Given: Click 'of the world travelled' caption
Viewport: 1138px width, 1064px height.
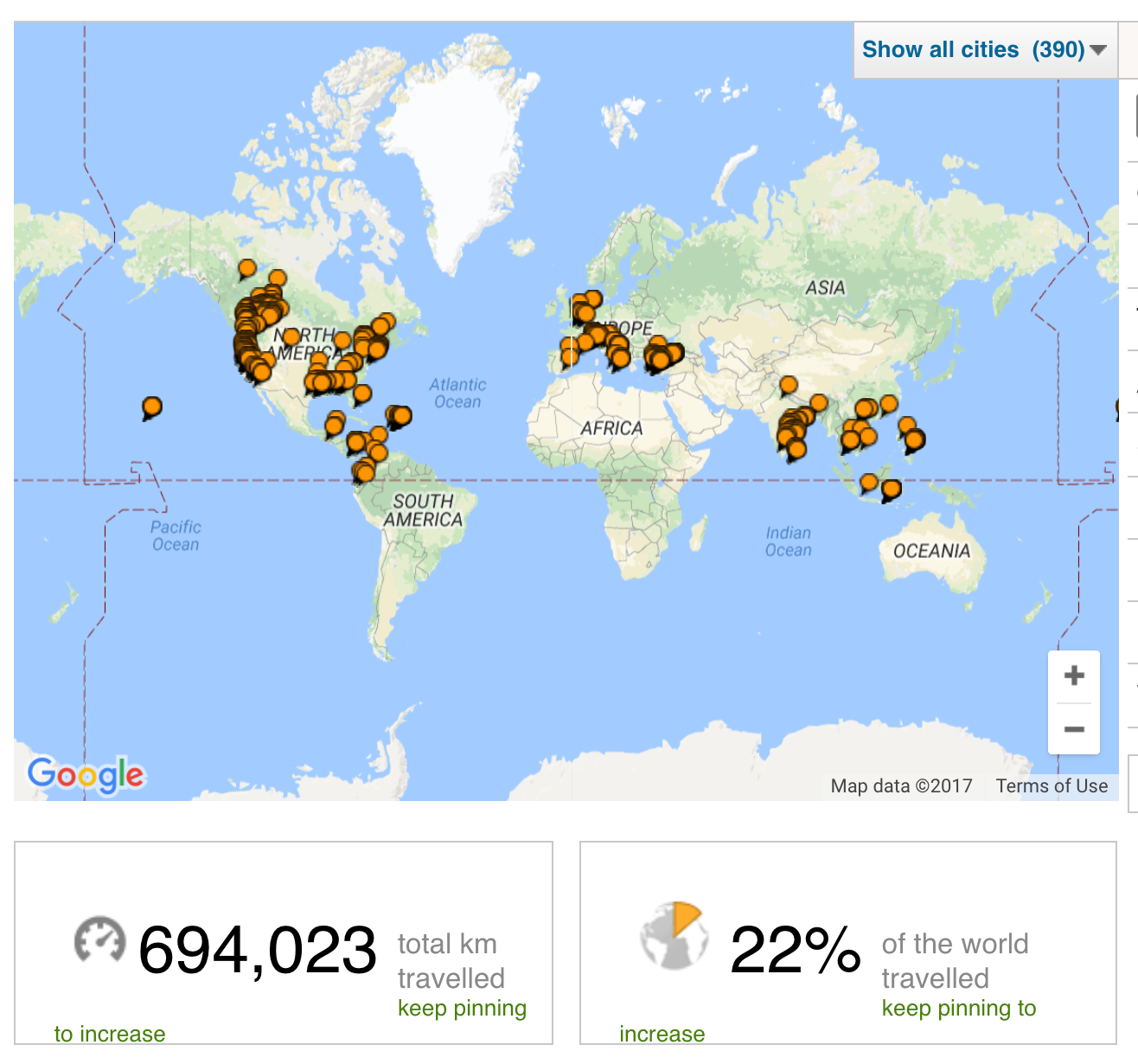Looking at the screenshot, I should point(955,961).
